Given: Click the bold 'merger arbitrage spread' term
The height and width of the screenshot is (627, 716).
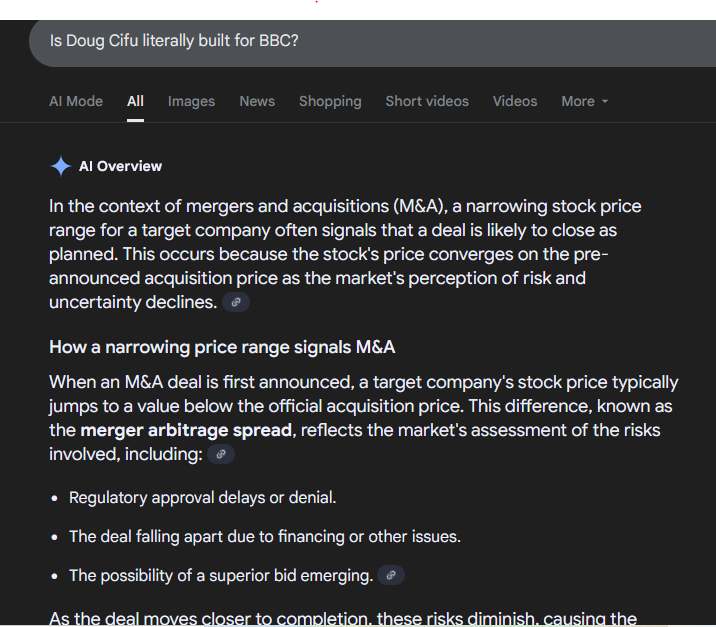Looking at the screenshot, I should [x=186, y=430].
